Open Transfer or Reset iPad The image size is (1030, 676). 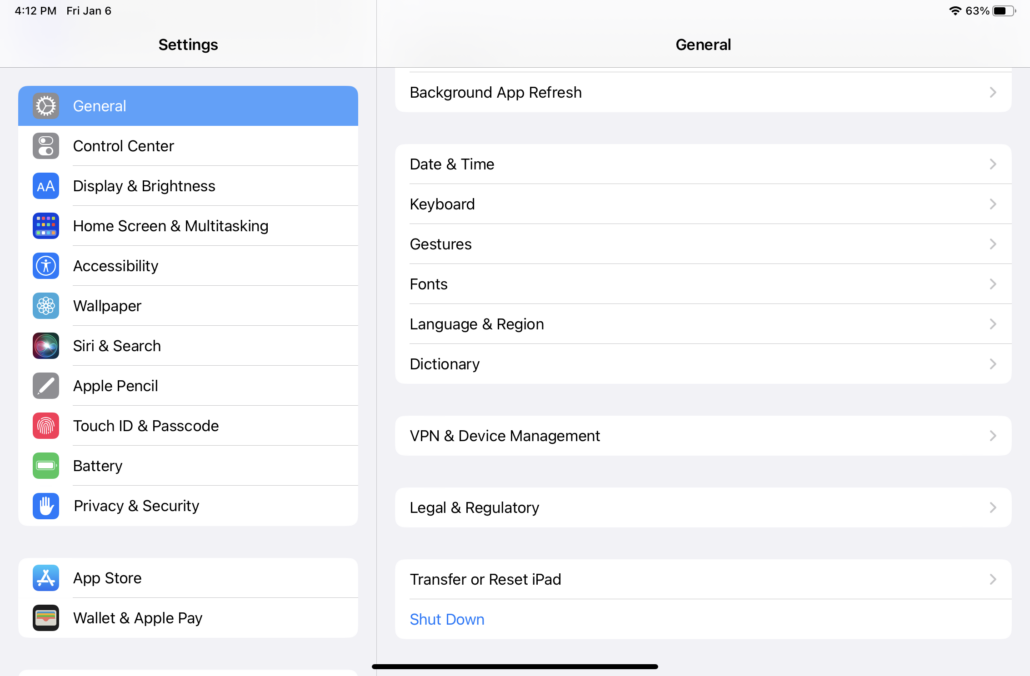click(x=700, y=579)
